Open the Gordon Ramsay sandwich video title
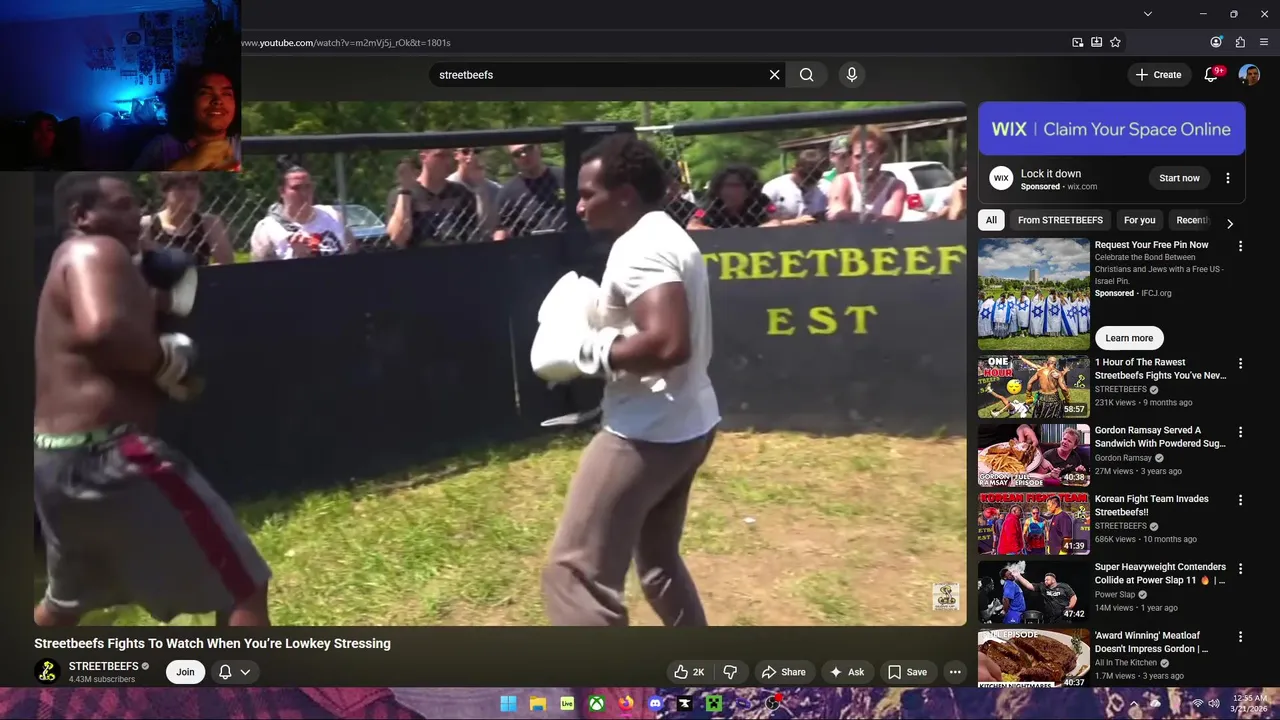The width and height of the screenshot is (1280, 720). coord(1161,437)
